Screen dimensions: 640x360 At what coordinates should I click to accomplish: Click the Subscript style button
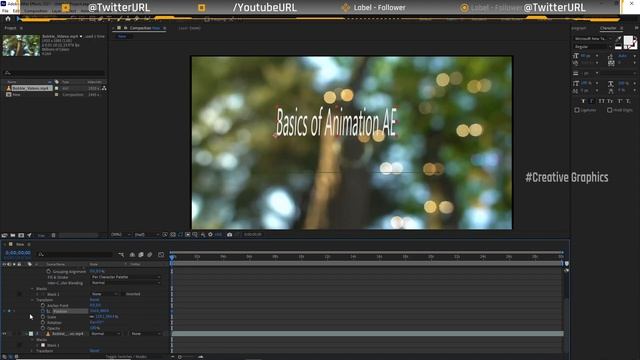click(628, 101)
